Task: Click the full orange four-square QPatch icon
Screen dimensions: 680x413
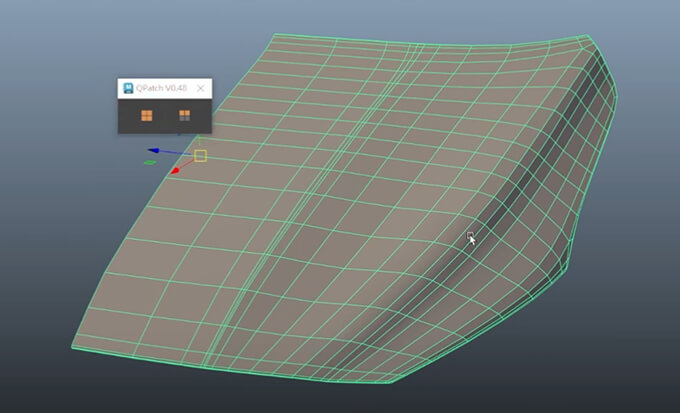Action: [147, 116]
